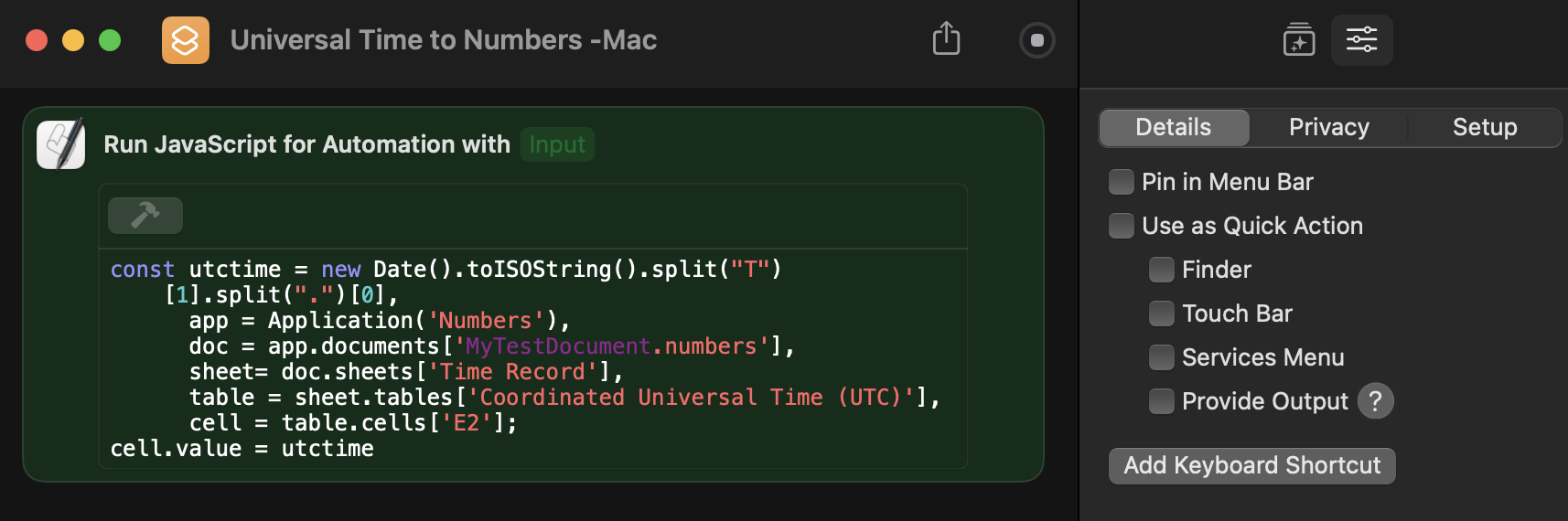Toggle Use as Quick Action checkbox
This screenshot has width=1568, height=521.
(1122, 226)
